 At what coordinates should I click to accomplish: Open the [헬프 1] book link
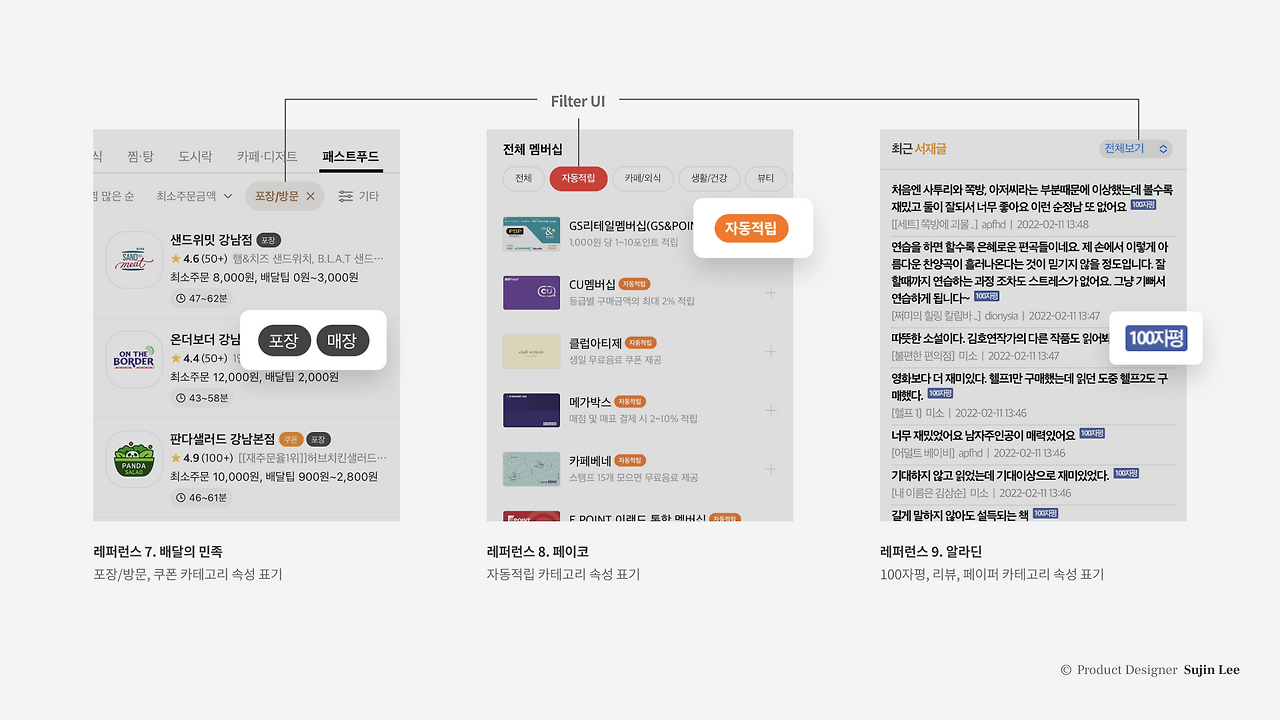point(906,413)
